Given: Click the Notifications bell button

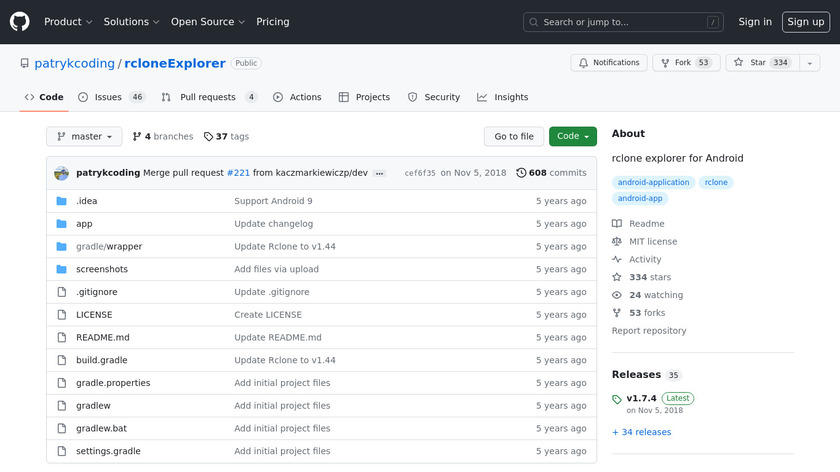Looking at the screenshot, I should click(608, 63).
